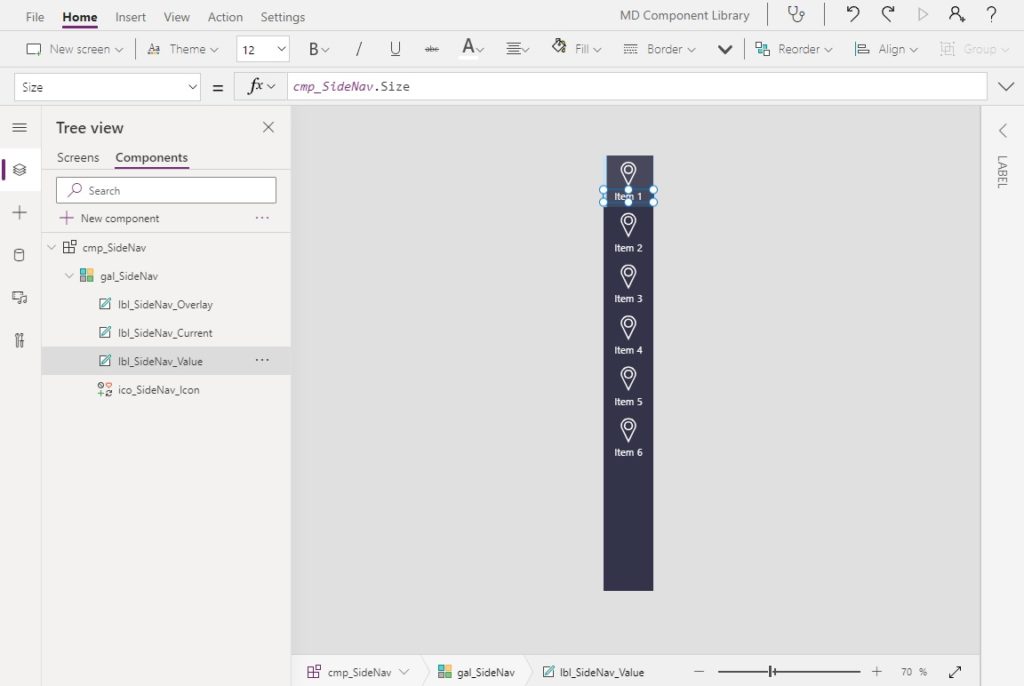
Task: Open the Settings menu
Action: [x=282, y=16]
